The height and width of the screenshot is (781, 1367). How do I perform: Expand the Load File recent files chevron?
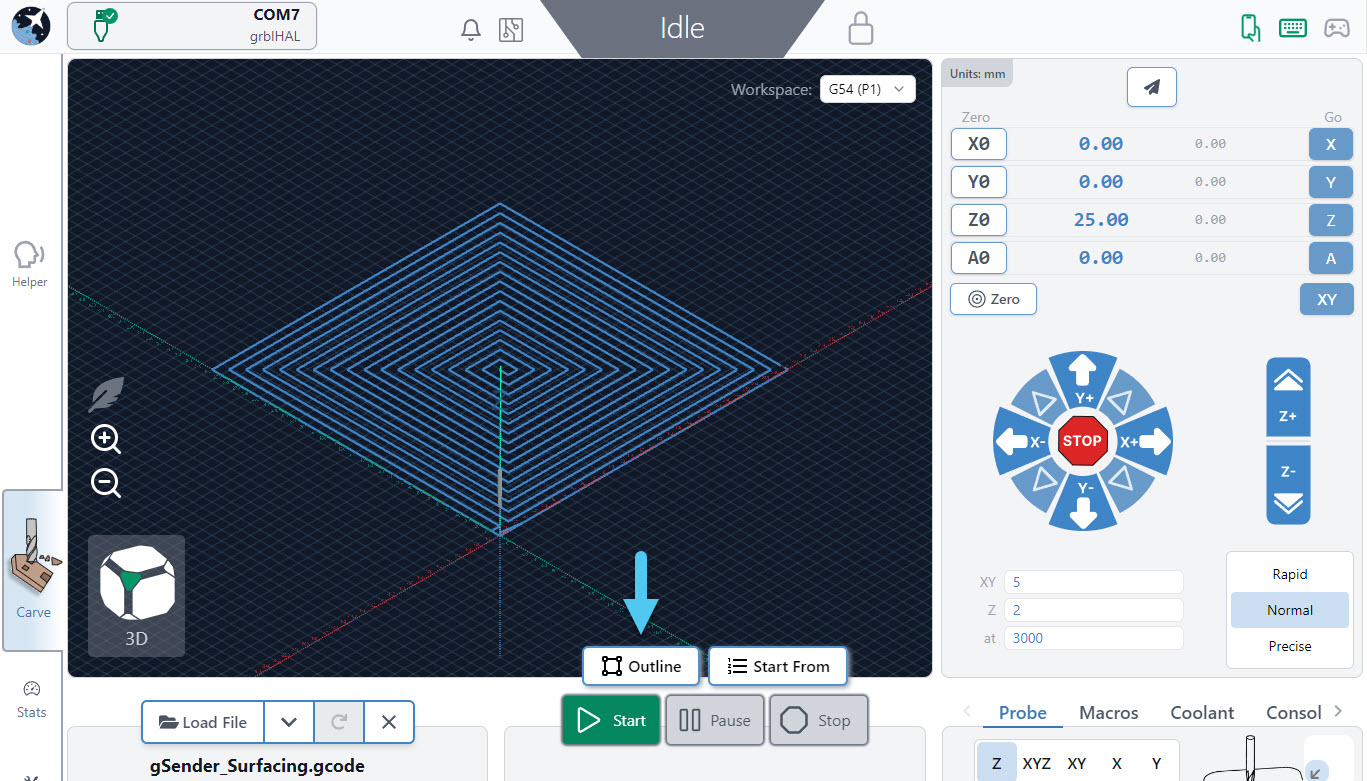tap(289, 722)
